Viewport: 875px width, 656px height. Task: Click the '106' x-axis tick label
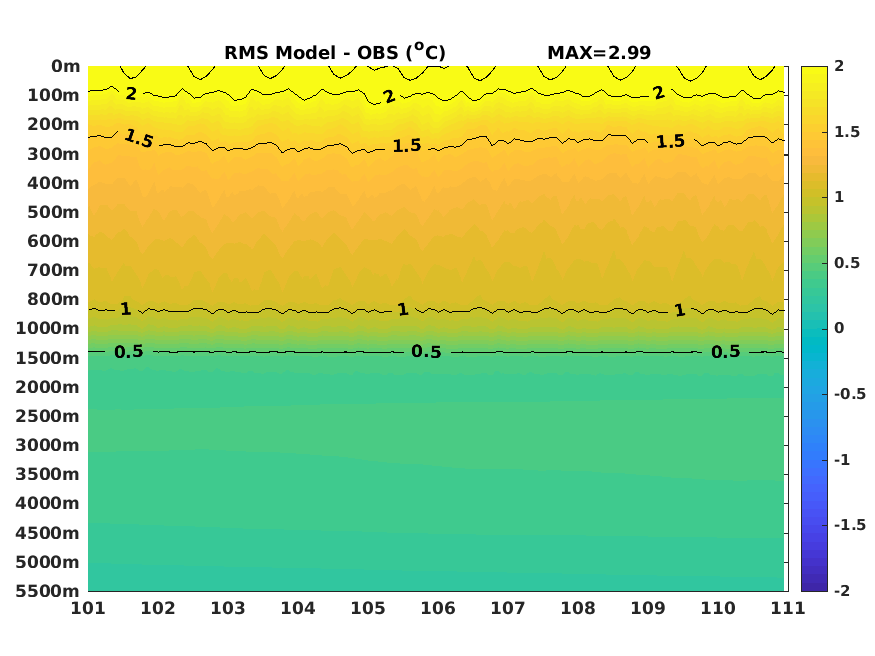click(x=438, y=608)
